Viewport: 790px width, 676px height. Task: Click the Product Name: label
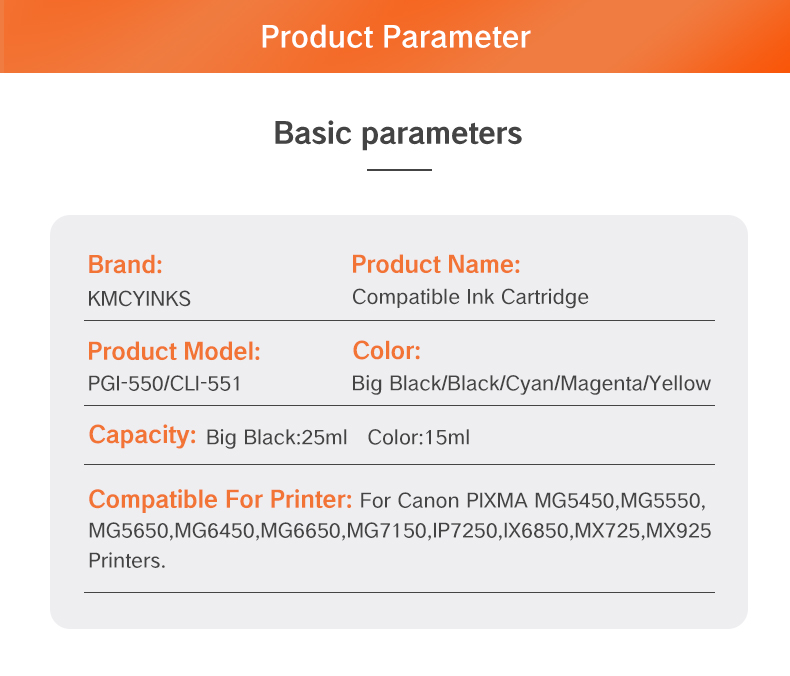436,265
